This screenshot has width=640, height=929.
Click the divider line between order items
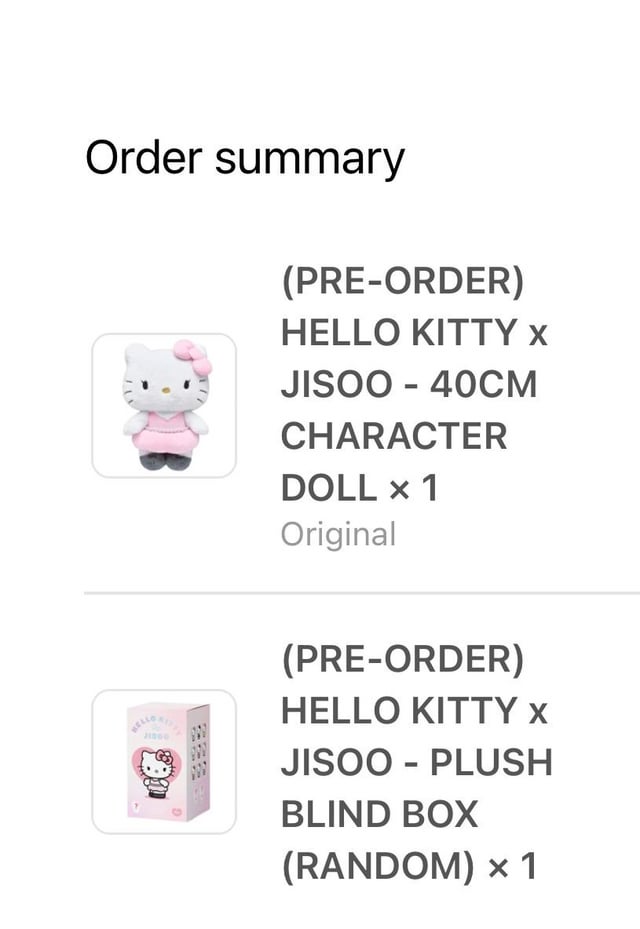coord(360,593)
